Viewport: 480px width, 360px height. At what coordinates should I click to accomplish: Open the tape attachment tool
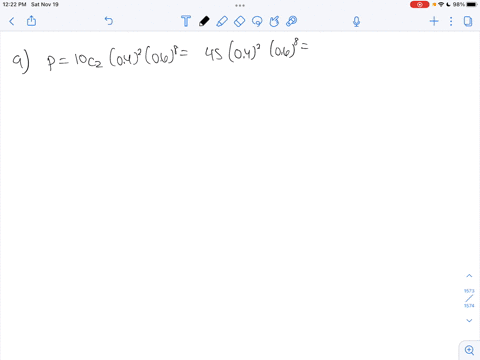292,21
